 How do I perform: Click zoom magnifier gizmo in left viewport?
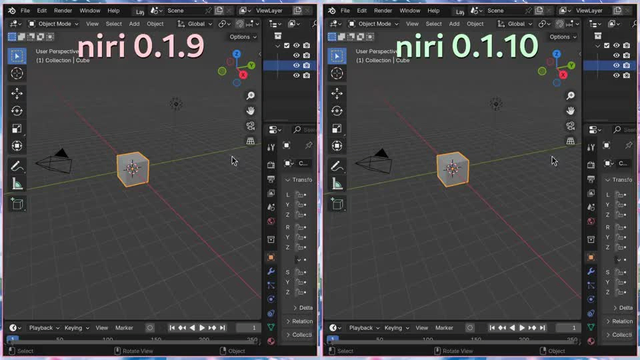click(x=250, y=96)
